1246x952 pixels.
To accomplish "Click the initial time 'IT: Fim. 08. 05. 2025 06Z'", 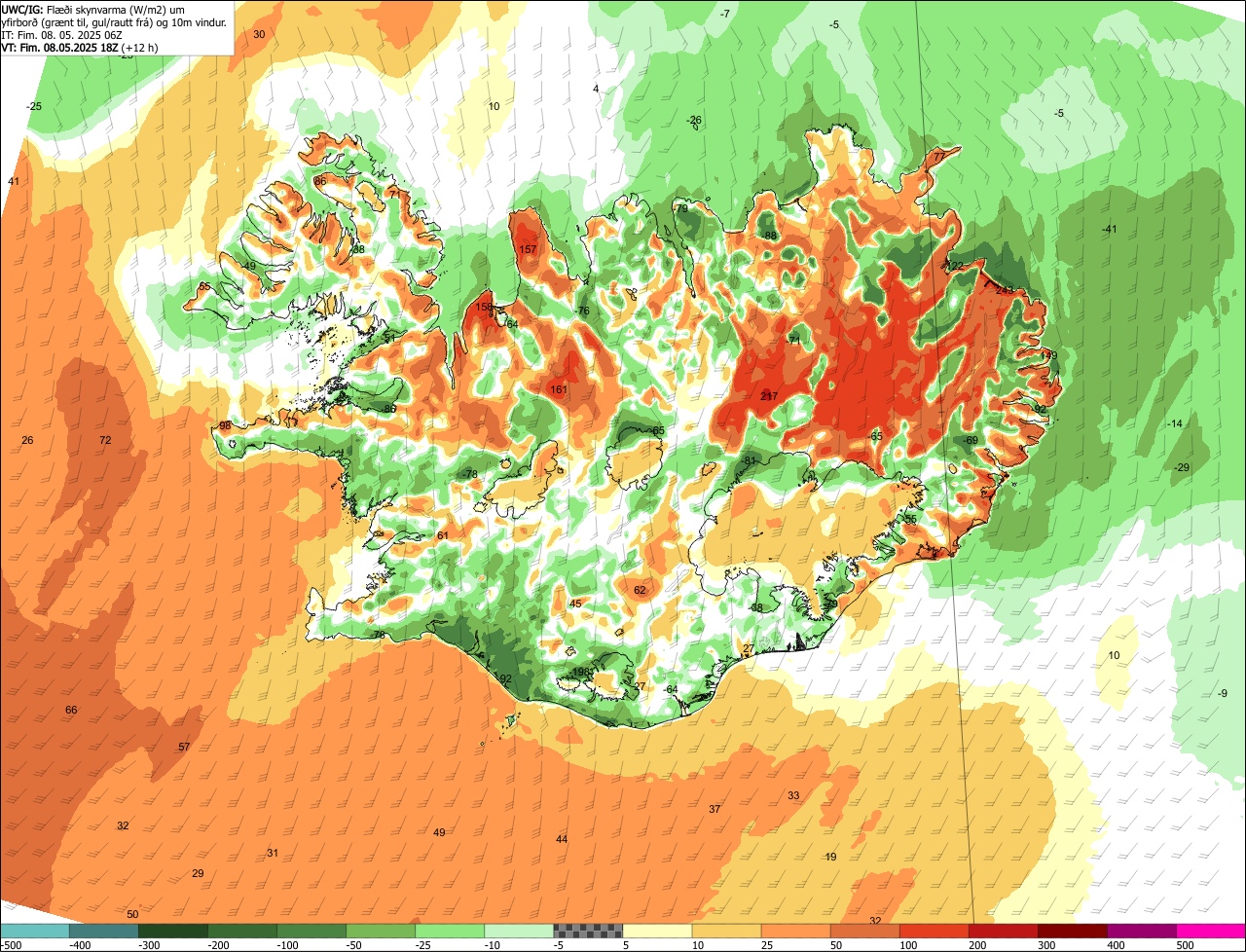I will coord(61,35).
